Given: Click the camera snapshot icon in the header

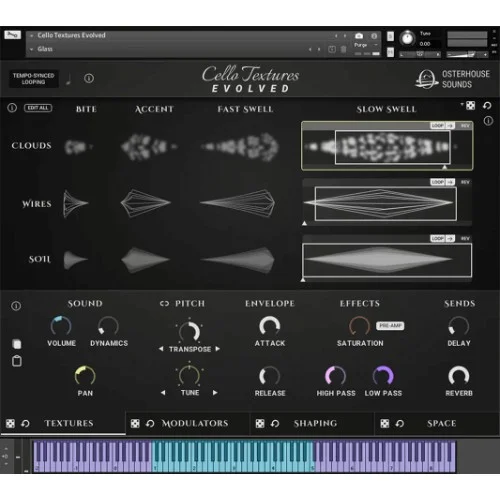Looking at the screenshot, I should (359, 36).
